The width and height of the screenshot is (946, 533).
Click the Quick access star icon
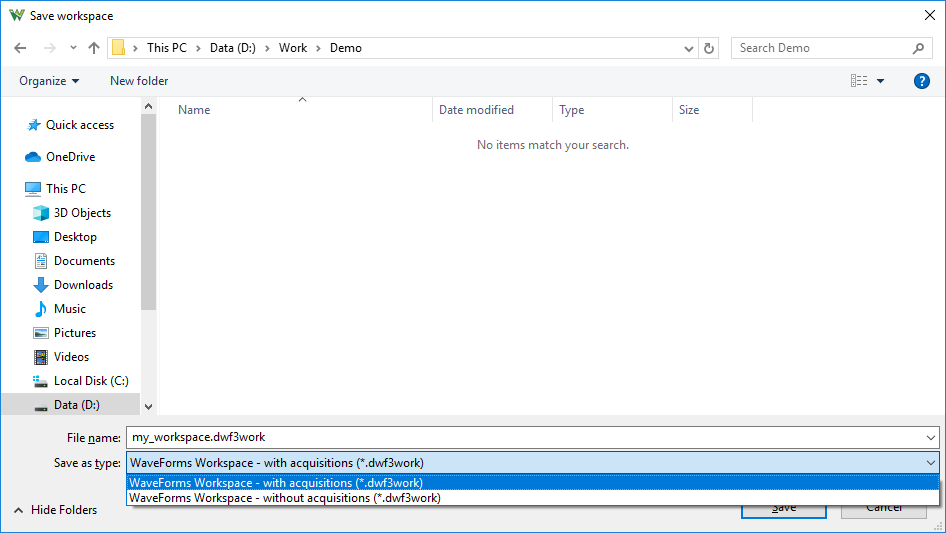tap(34, 125)
